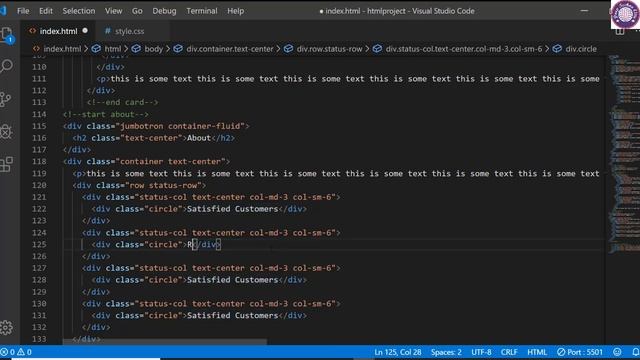
Task: Click html in the breadcrumb
Action: coord(113,49)
